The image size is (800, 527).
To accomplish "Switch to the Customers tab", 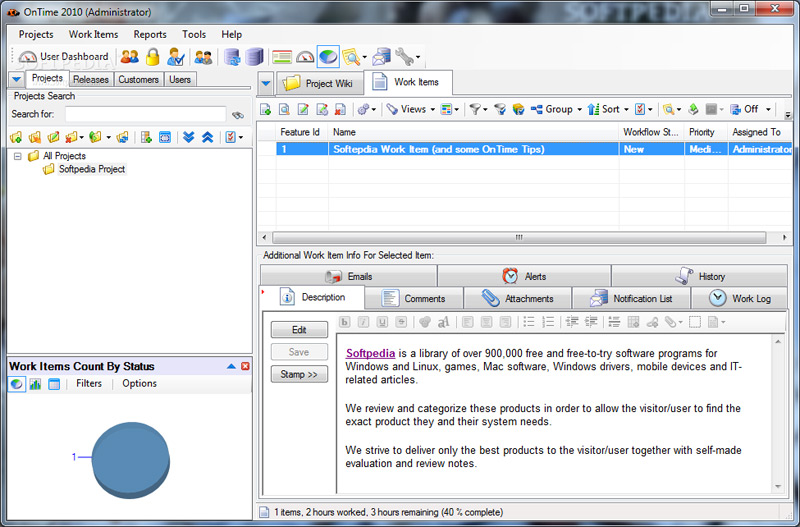I will click(x=138, y=80).
